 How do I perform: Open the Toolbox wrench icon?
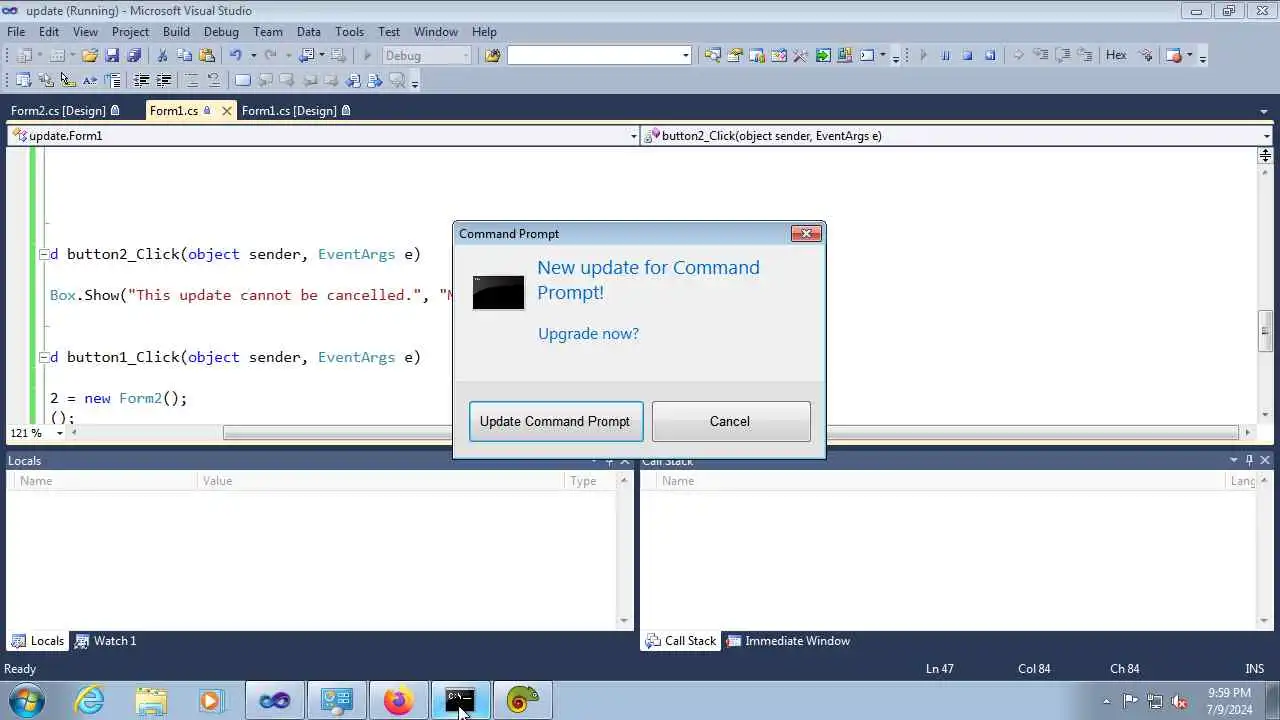coord(800,55)
